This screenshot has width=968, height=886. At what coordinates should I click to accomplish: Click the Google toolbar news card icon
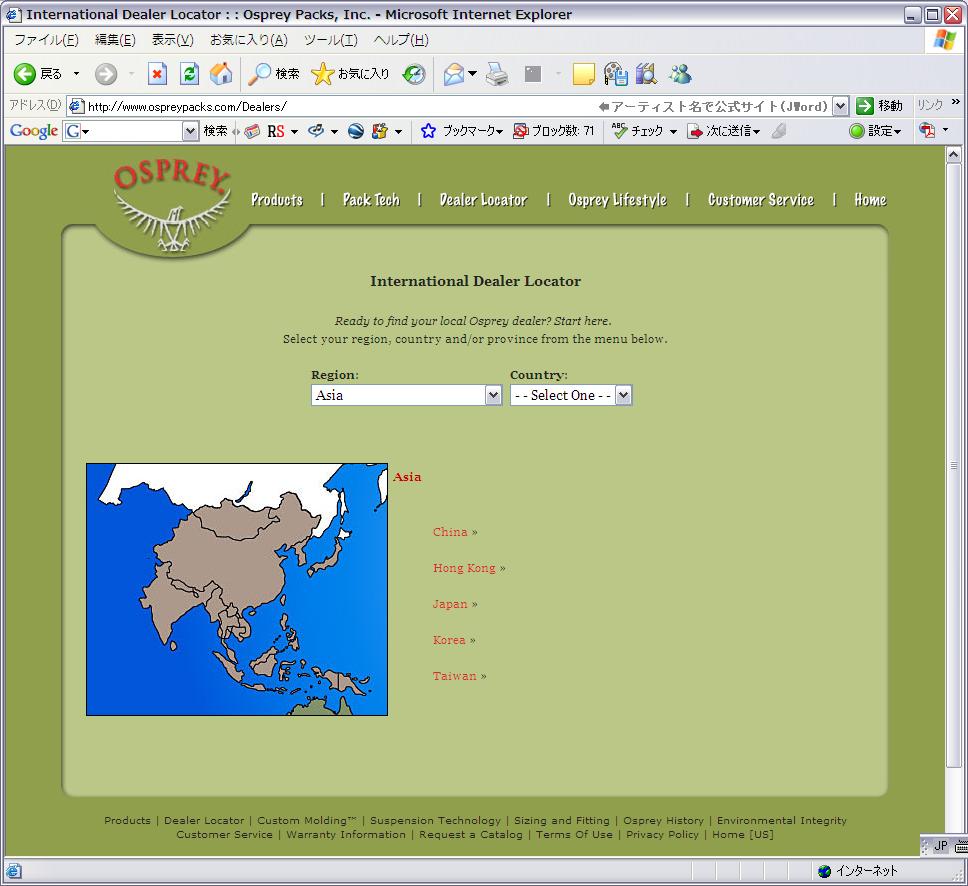tap(252, 131)
